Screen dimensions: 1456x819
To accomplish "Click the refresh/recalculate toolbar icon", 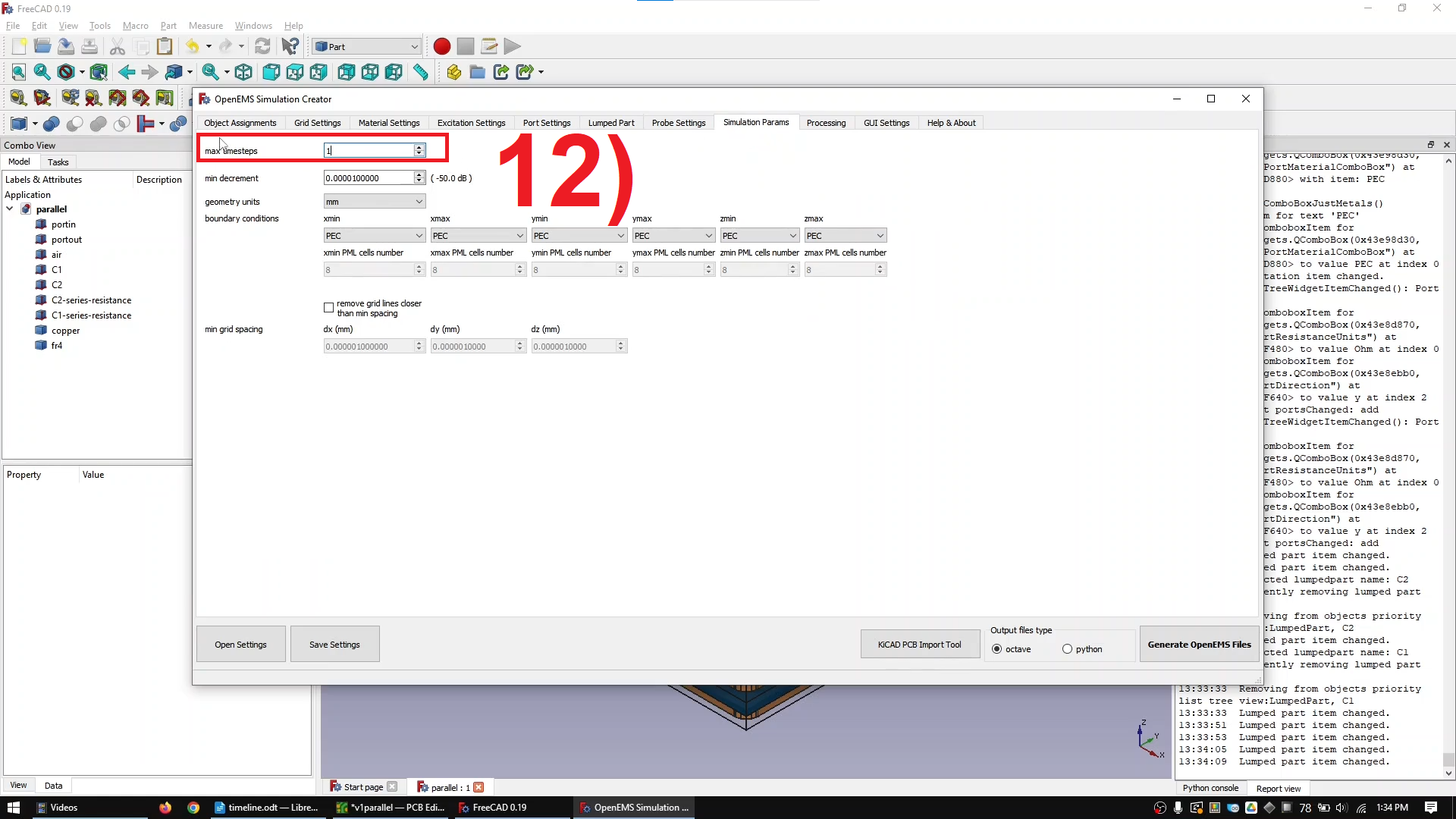I will pyautogui.click(x=262, y=46).
